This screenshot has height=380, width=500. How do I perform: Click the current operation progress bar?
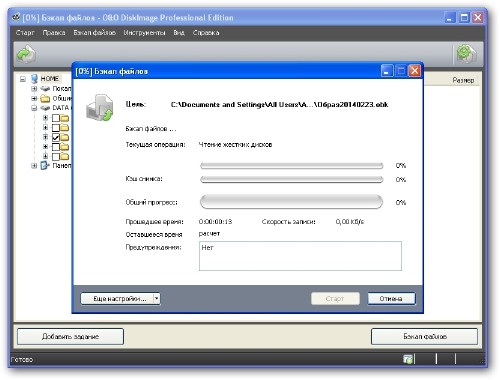(291, 165)
